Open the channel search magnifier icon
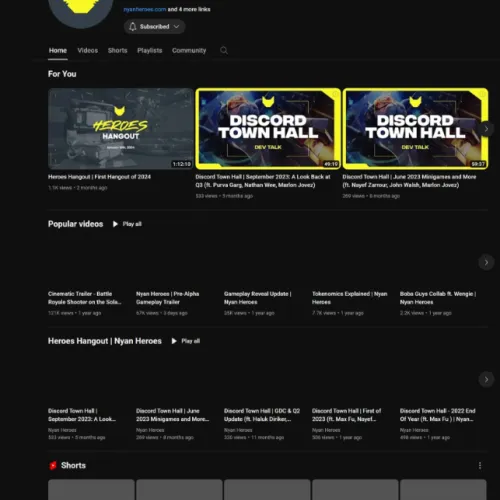 click(x=224, y=50)
